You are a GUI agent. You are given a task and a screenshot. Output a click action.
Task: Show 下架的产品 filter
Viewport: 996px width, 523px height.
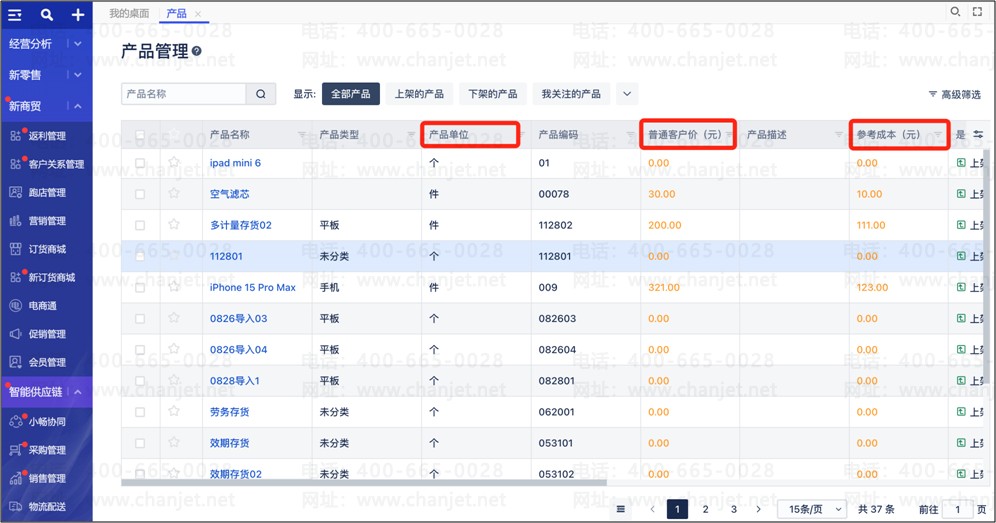(493, 94)
